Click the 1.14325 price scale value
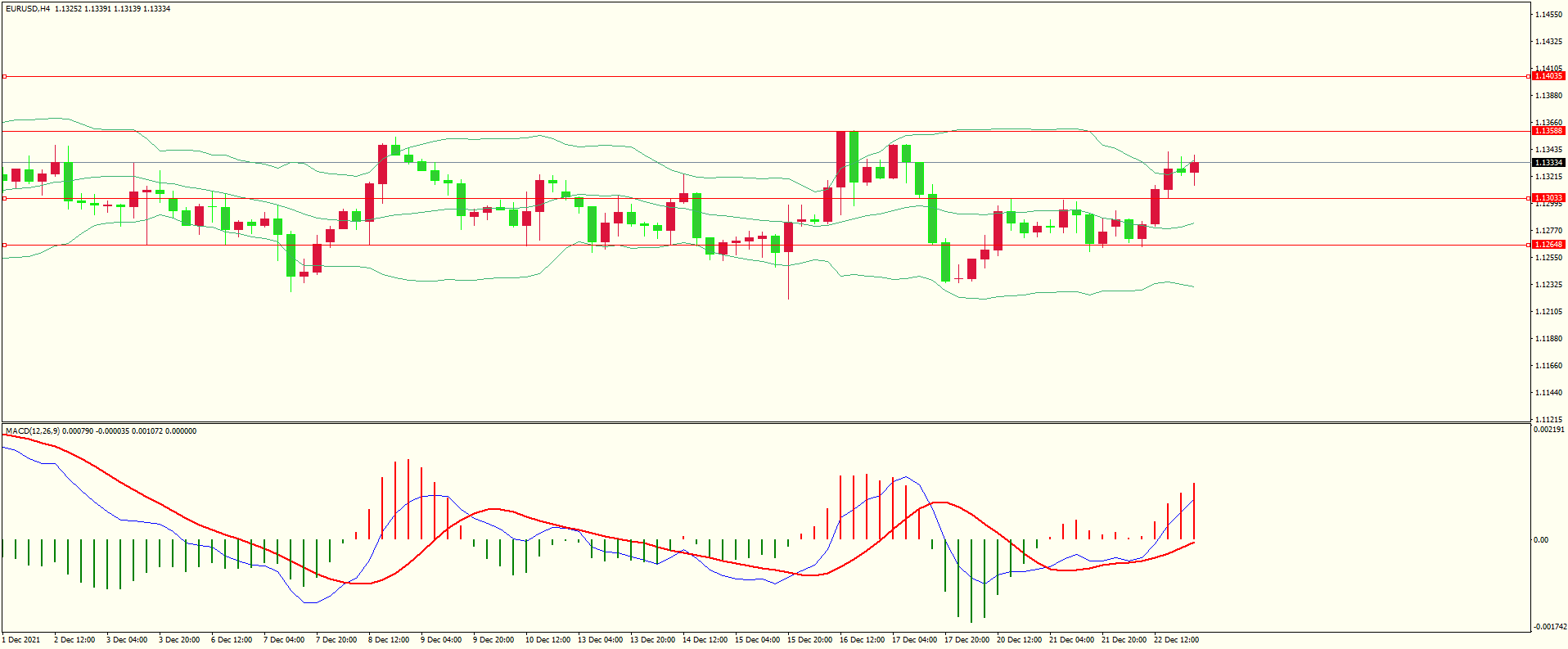Viewport: 1568px width, 649px height. [x=1549, y=42]
